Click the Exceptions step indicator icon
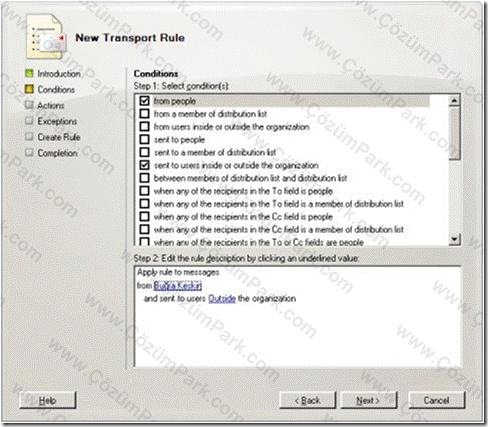 (29, 121)
